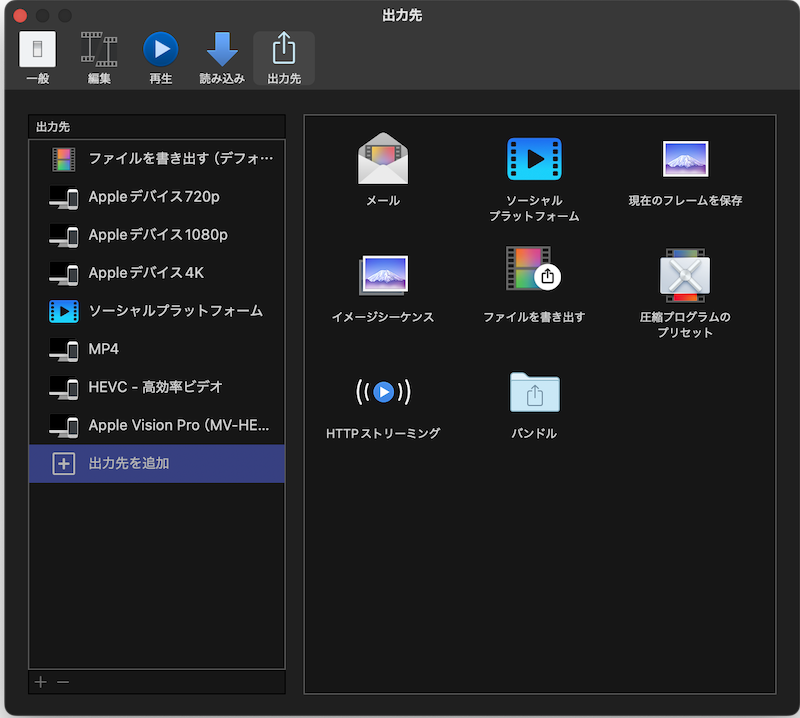Click the device icon beside Appleデバイス720p
Image resolution: width=800 pixels, height=718 pixels.
click(x=64, y=197)
